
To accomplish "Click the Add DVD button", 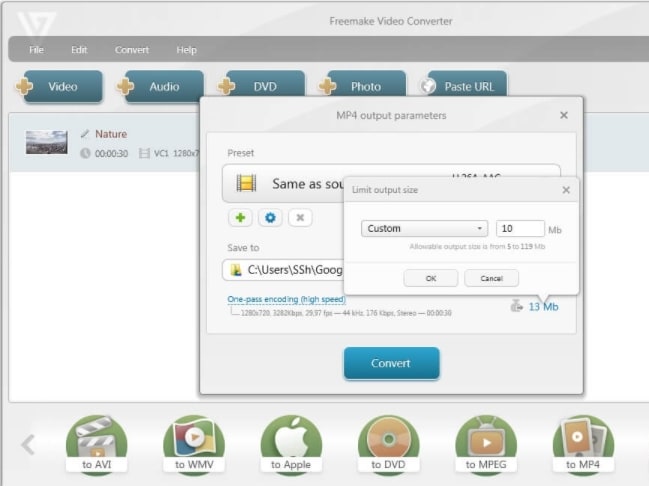I will 262,84.
